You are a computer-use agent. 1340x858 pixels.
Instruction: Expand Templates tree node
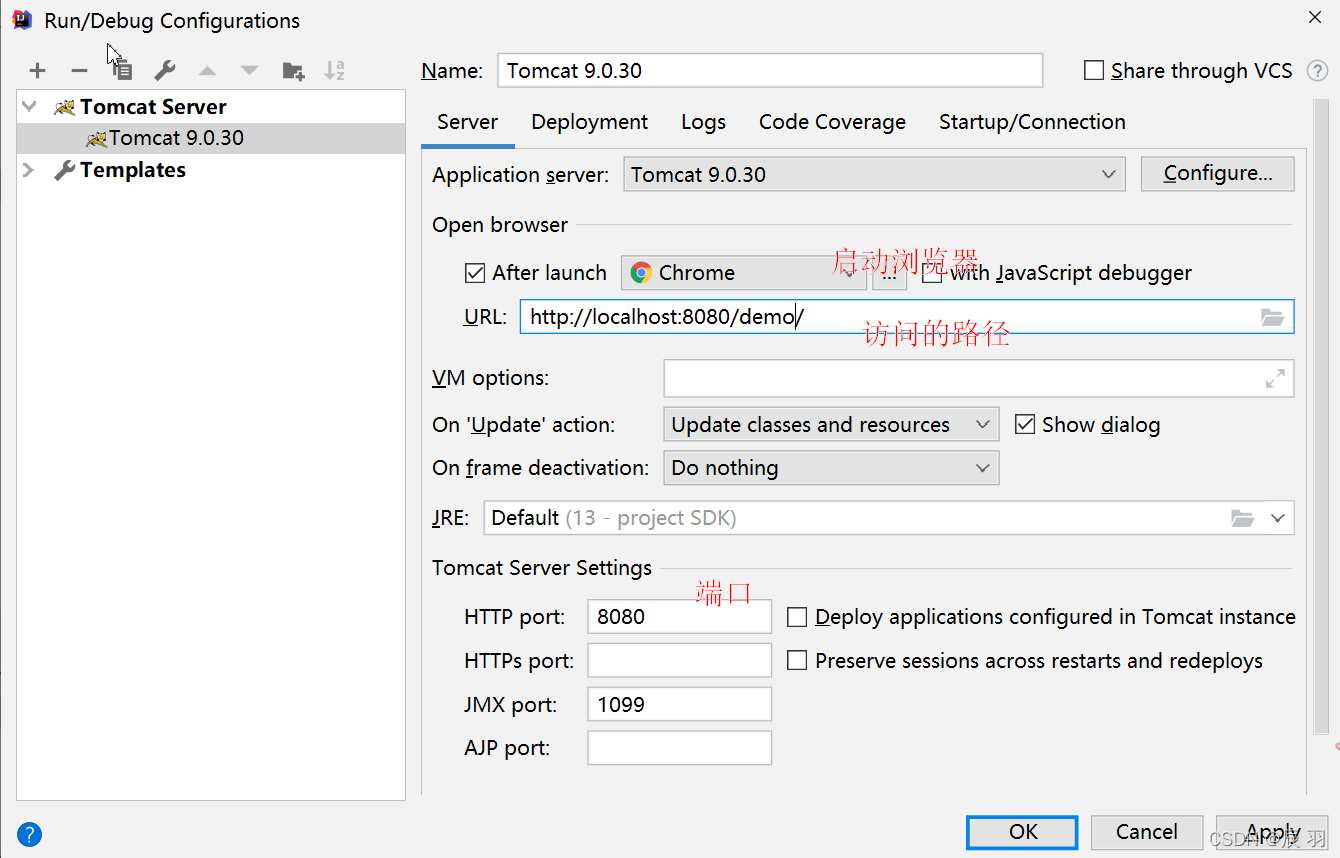pyautogui.click(x=30, y=170)
